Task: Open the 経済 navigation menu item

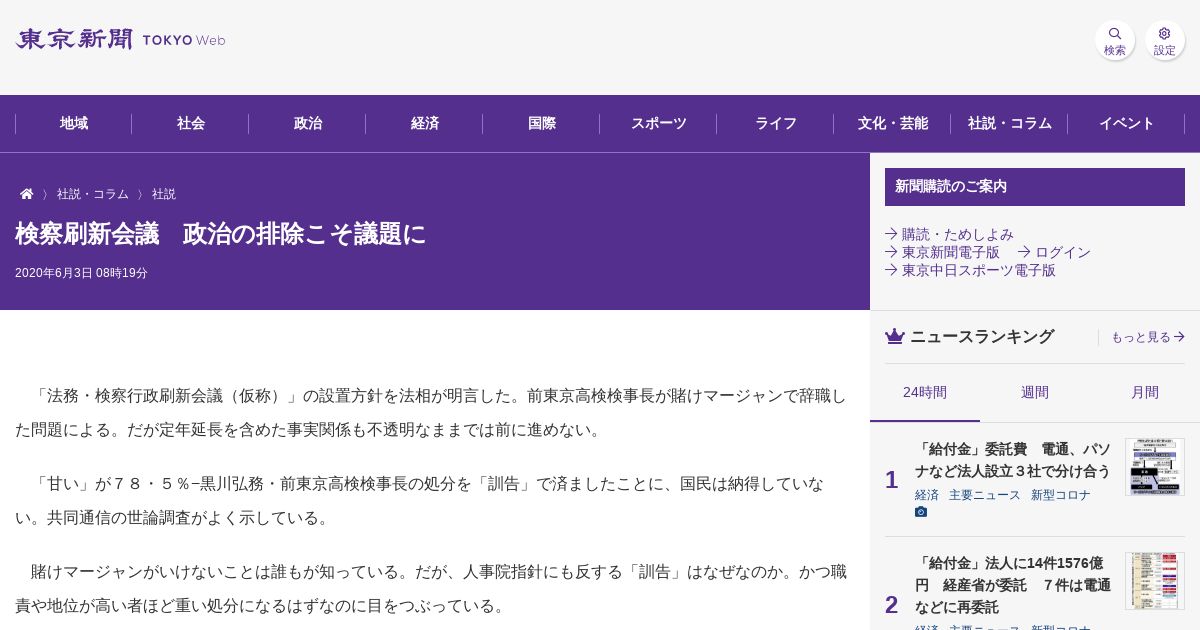Action: tap(425, 123)
